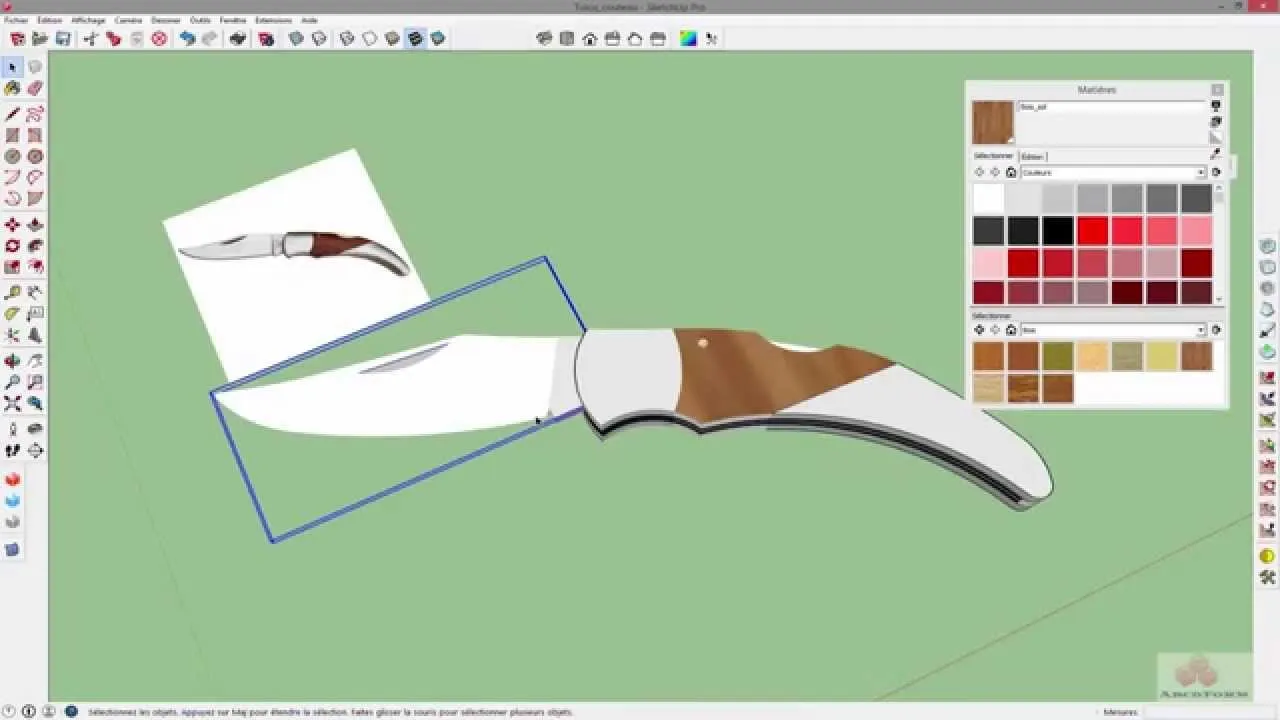This screenshot has height=720, width=1280.
Task: Pick the Eraser tool
Action: pyautogui.click(x=35, y=89)
